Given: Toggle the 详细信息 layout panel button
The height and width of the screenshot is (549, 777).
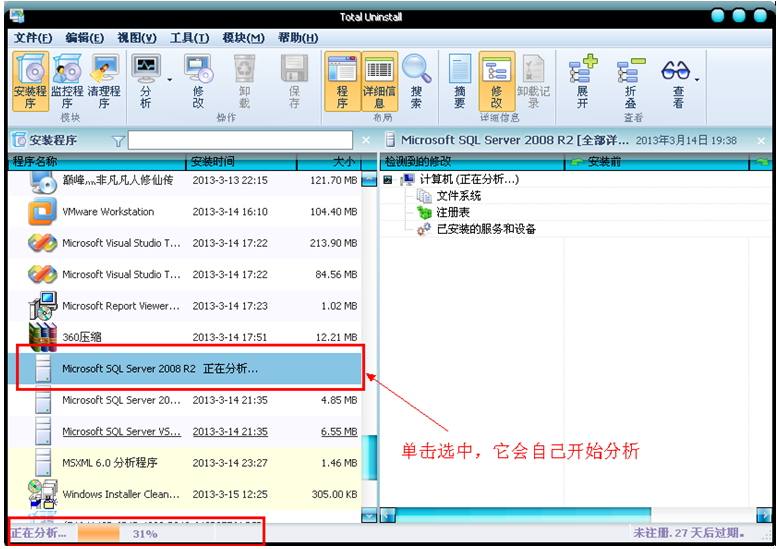Looking at the screenshot, I should coord(380,82).
